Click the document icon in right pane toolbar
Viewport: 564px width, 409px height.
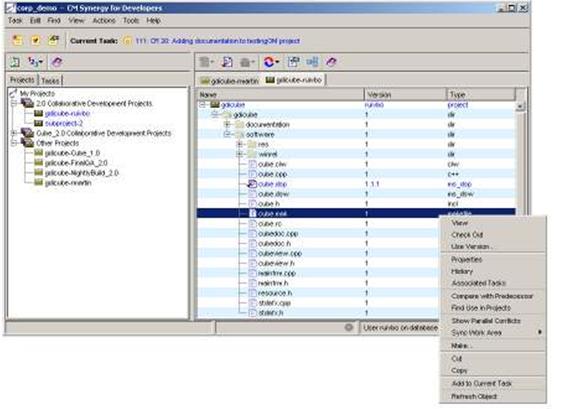(x=227, y=62)
